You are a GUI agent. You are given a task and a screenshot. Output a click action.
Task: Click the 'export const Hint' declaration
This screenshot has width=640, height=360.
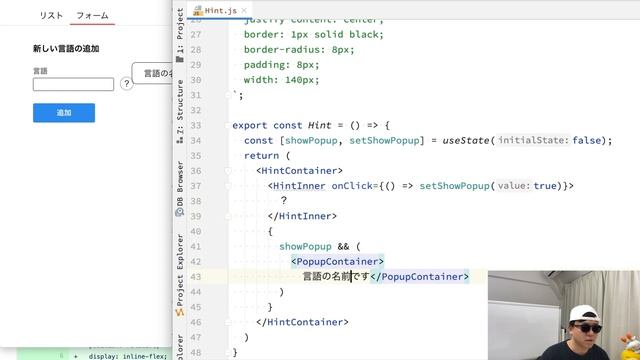tap(282, 126)
